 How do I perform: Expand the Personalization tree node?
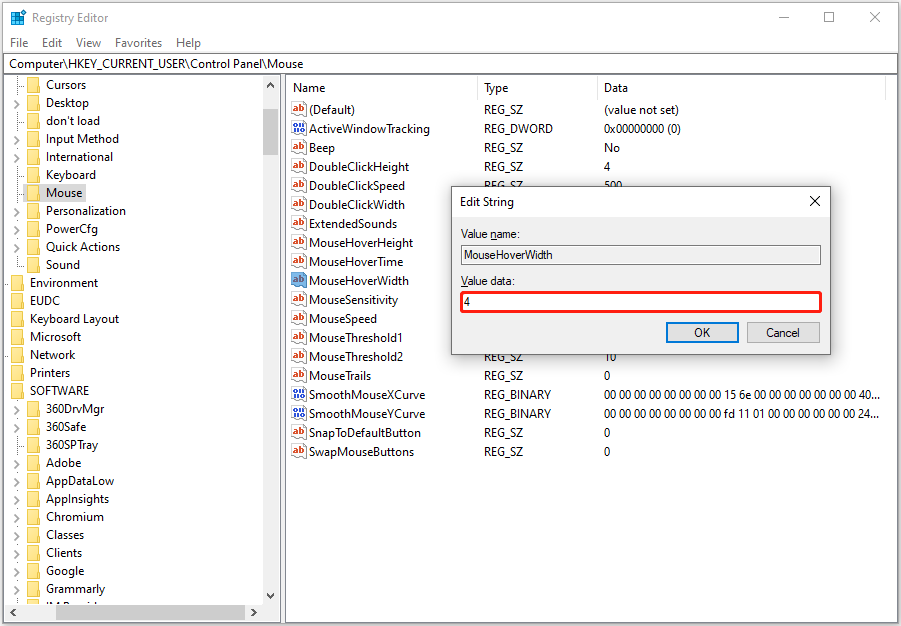17,211
